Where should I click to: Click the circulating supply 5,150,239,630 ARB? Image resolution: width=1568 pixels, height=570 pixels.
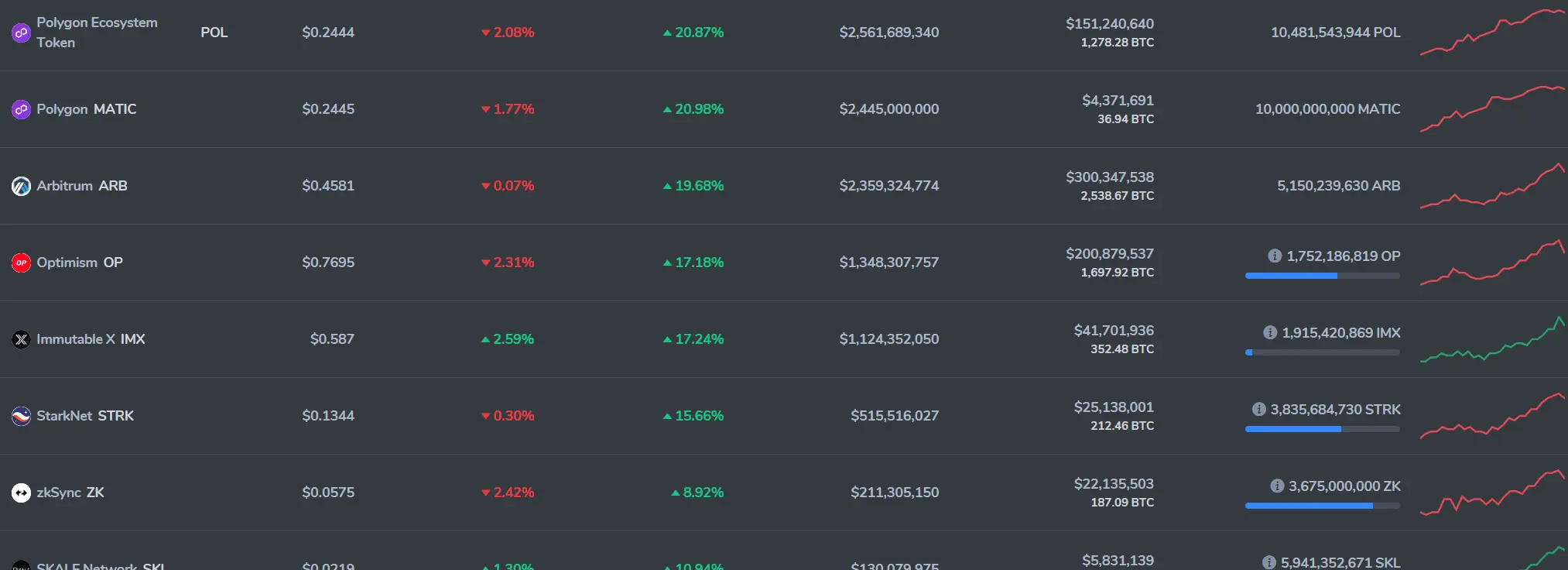[x=1339, y=186]
